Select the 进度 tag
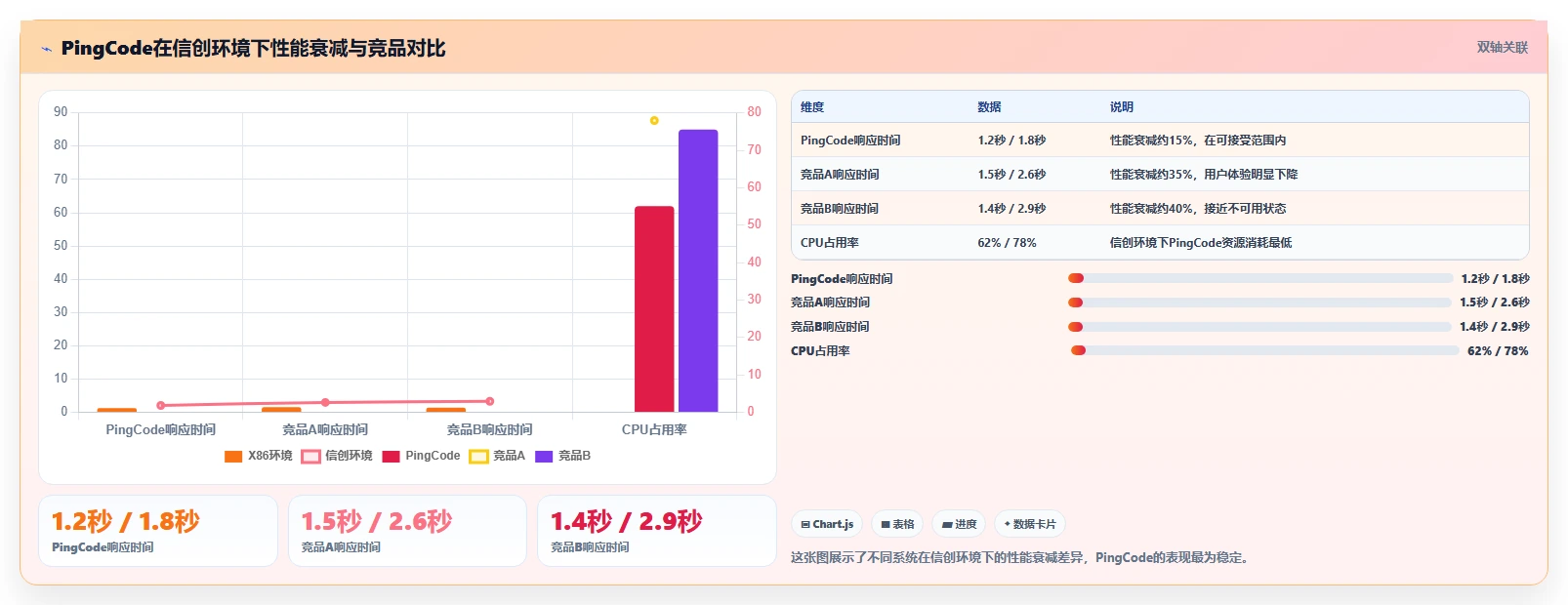Viewport: 1568px width, 605px height. [959, 524]
